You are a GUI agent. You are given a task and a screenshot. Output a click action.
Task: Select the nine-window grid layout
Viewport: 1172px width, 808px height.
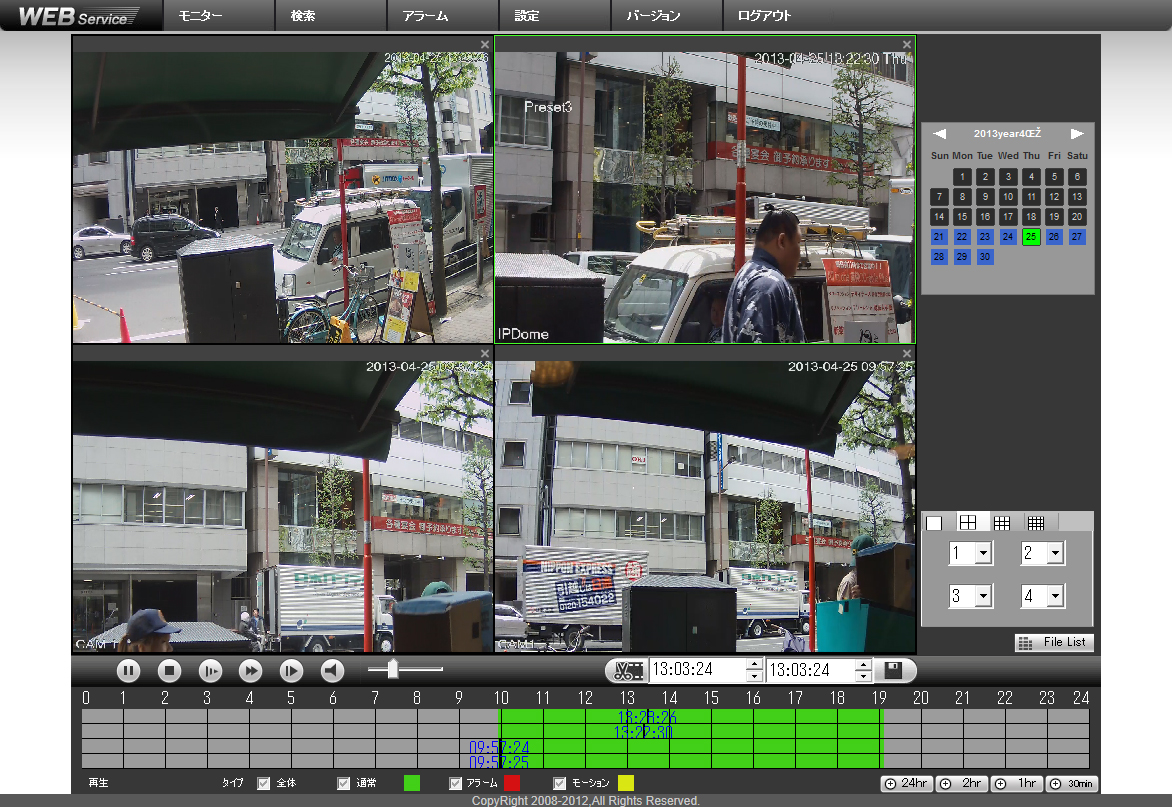(x=1002, y=523)
